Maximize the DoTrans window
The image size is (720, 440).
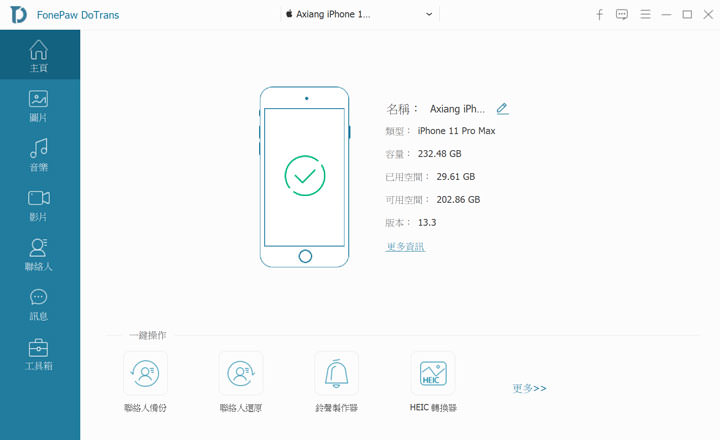(x=687, y=15)
